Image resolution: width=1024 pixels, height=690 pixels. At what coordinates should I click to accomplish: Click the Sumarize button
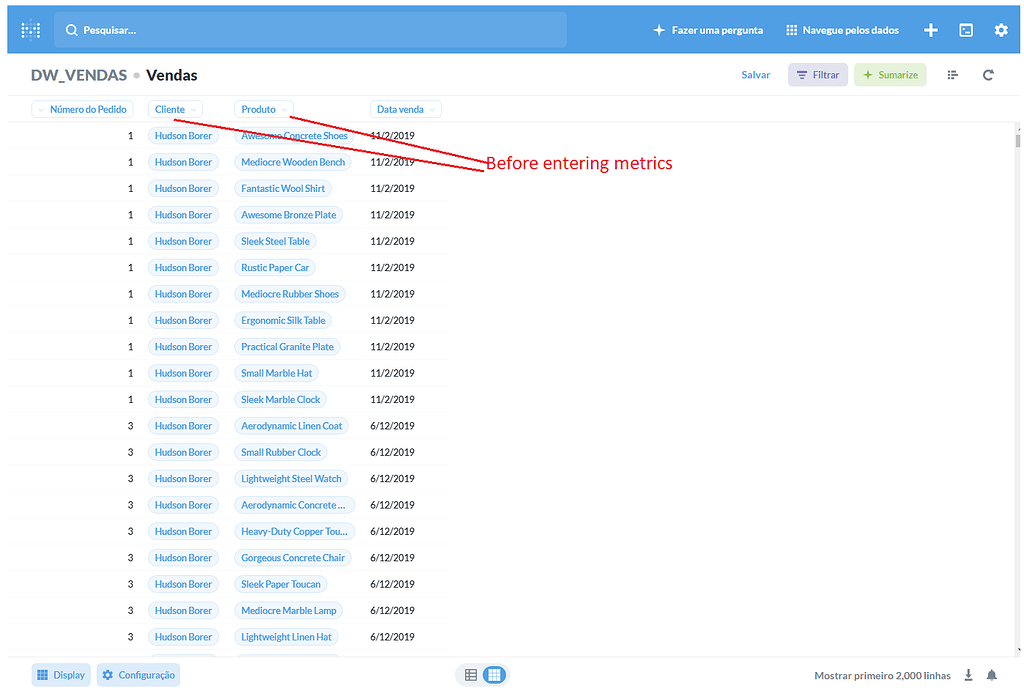[x=890, y=74]
